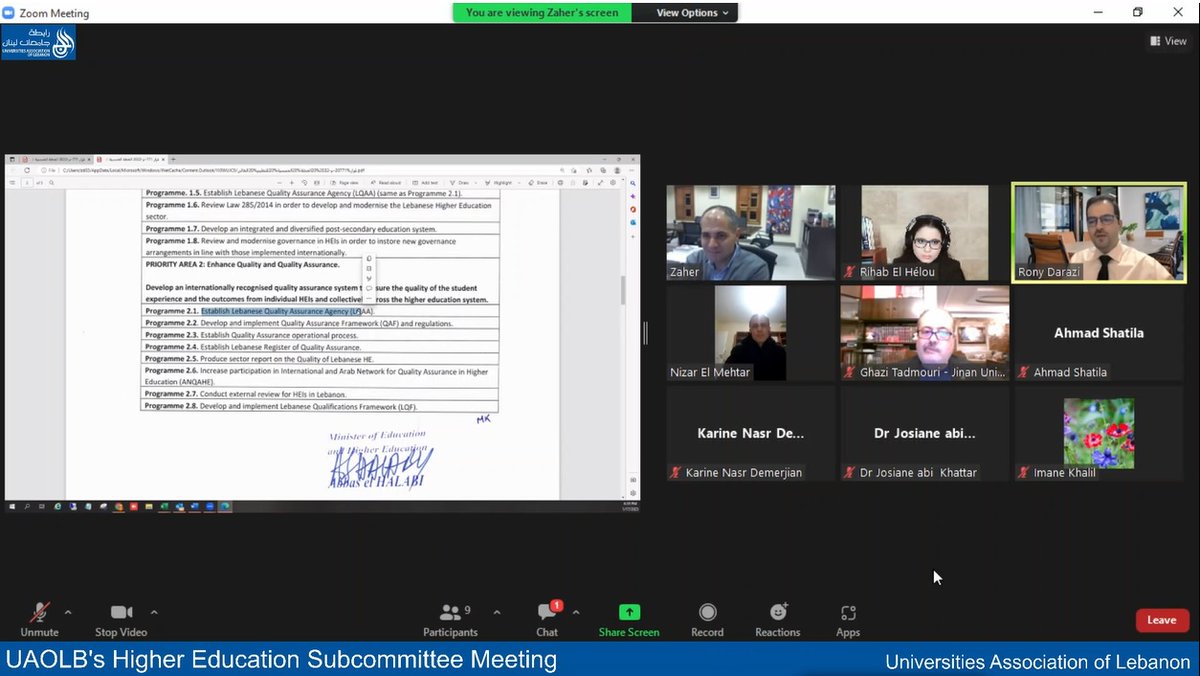Select Nizar El Mehtar's video tile
This screenshot has height=676, width=1200.
coord(751,333)
